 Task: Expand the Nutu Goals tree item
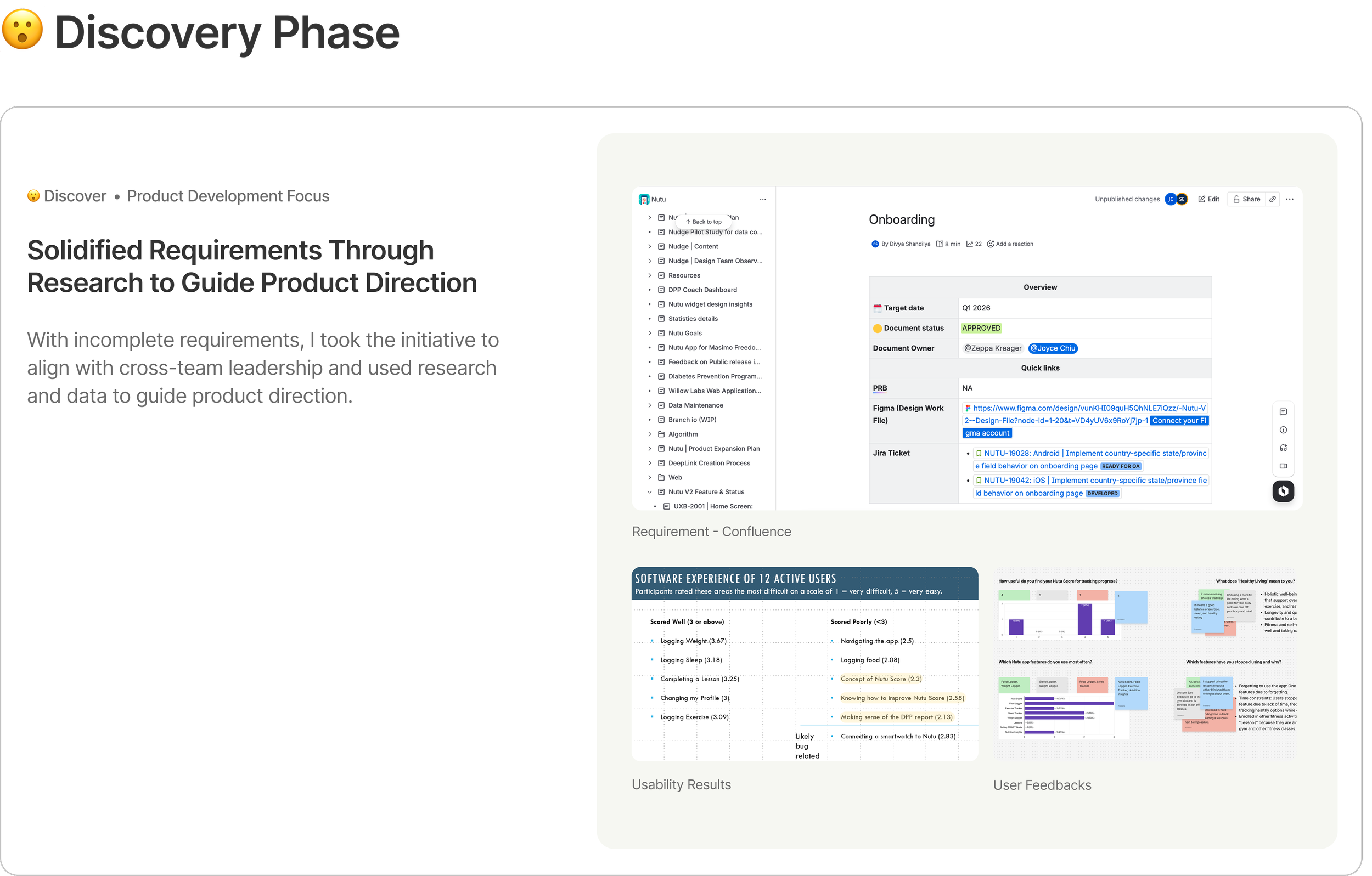pos(650,333)
